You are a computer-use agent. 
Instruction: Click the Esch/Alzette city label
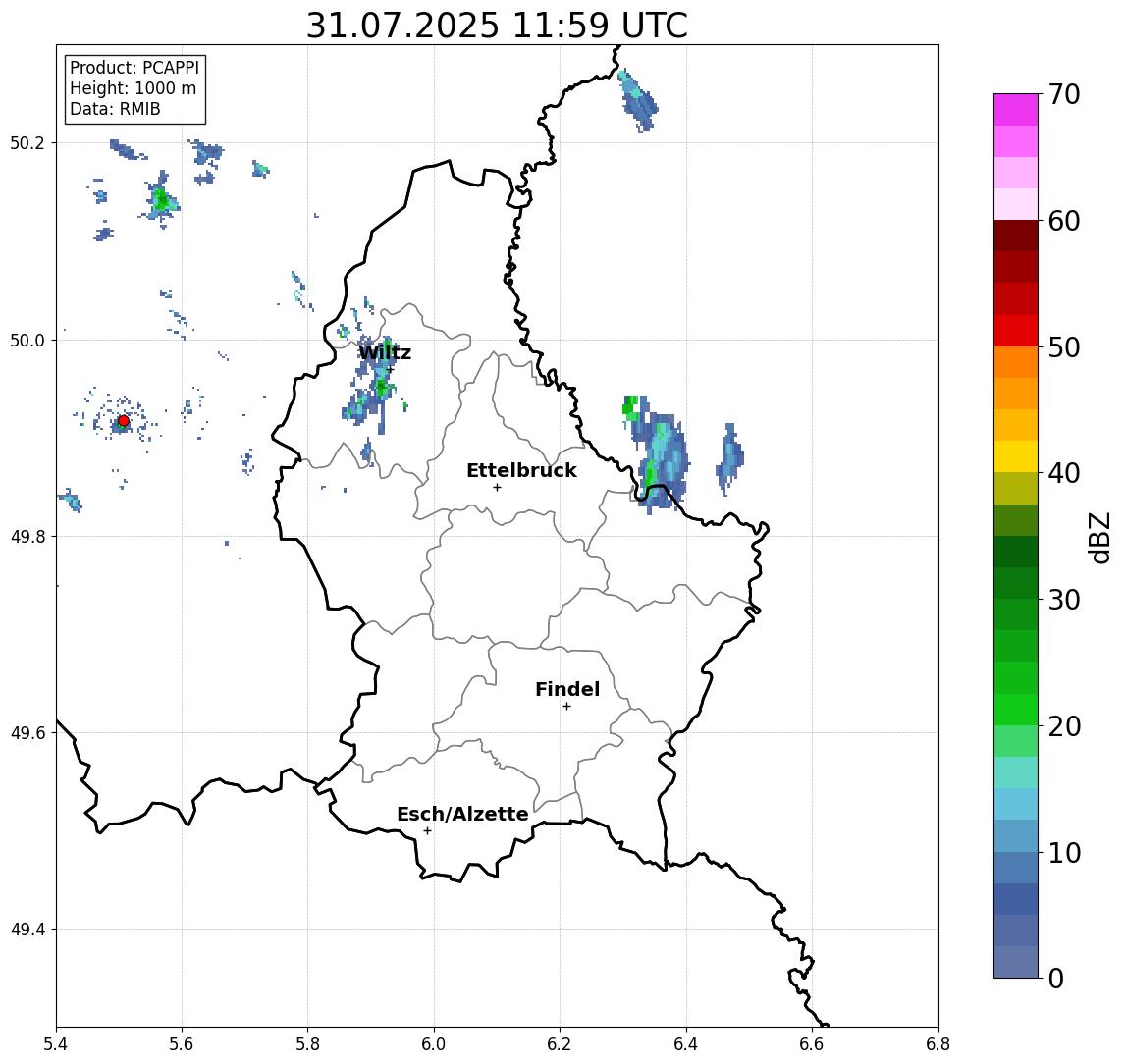click(462, 815)
